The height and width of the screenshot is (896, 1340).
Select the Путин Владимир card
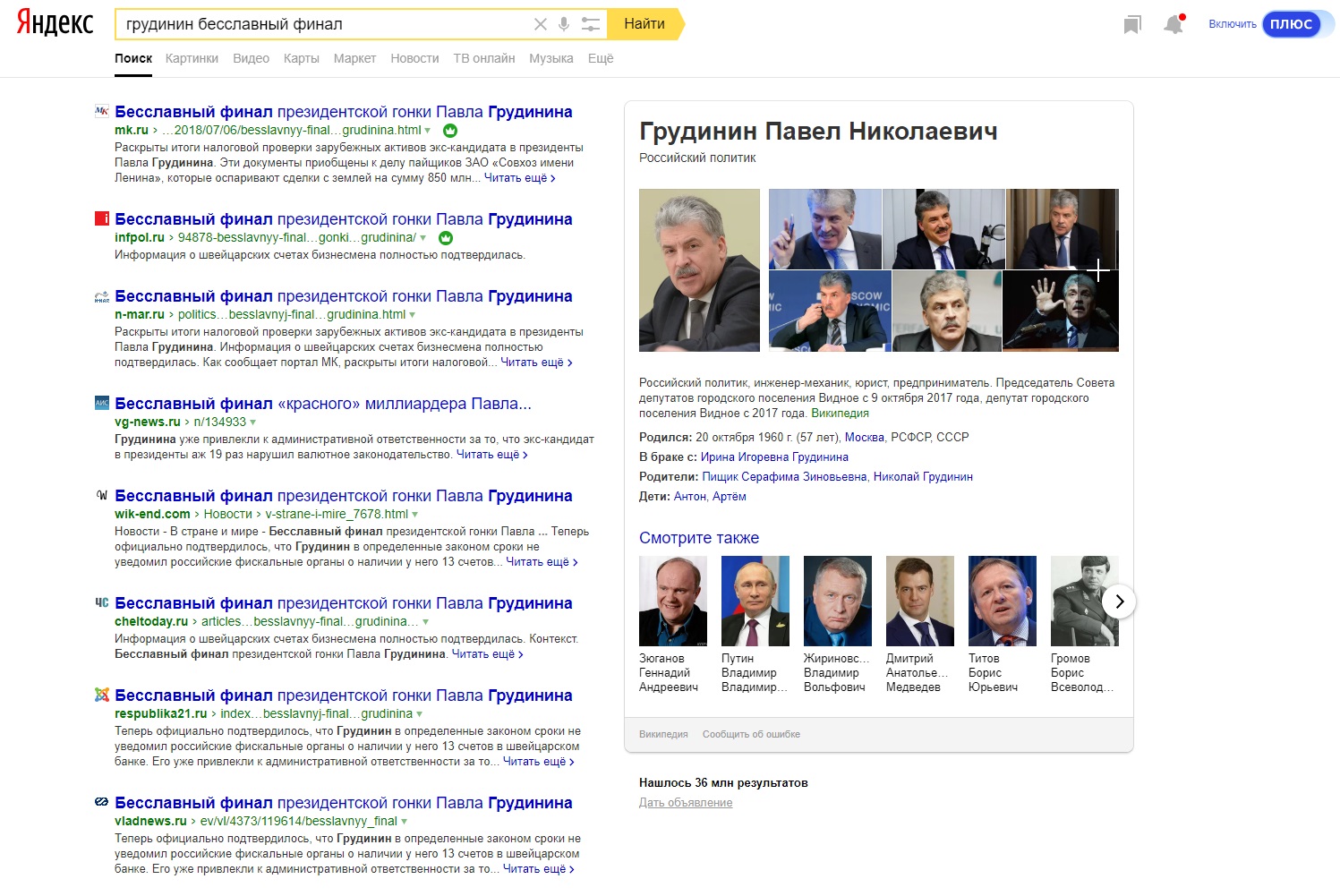755,625
